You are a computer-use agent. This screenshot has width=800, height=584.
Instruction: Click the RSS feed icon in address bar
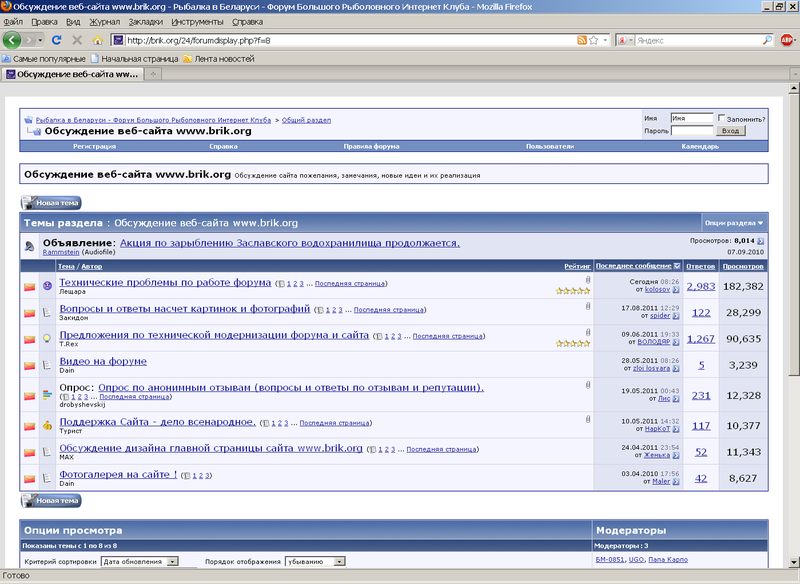[x=582, y=40]
